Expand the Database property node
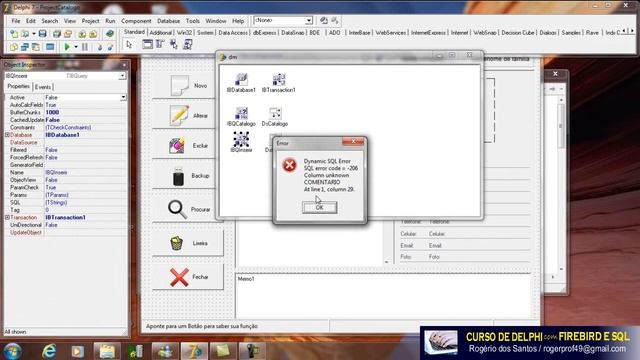This screenshot has height=360, width=640. [x=7, y=135]
